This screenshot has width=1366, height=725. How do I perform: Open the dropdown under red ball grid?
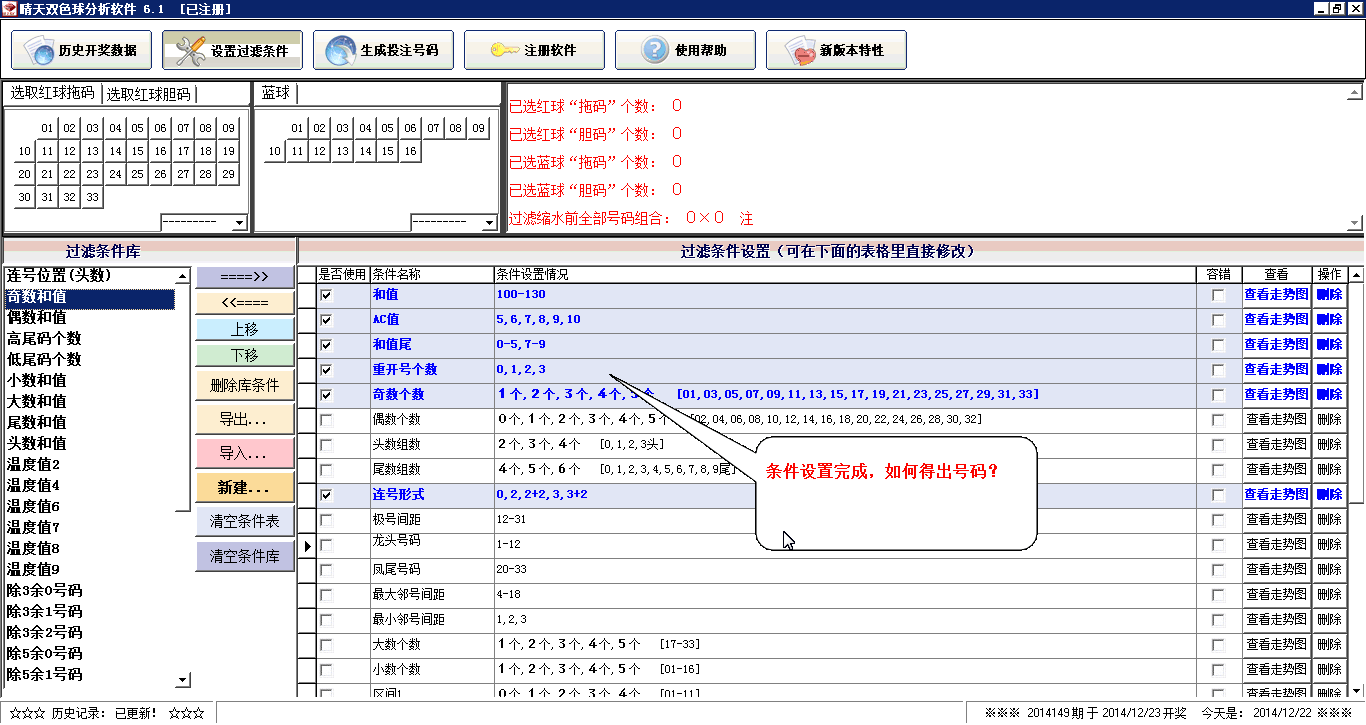tap(239, 222)
